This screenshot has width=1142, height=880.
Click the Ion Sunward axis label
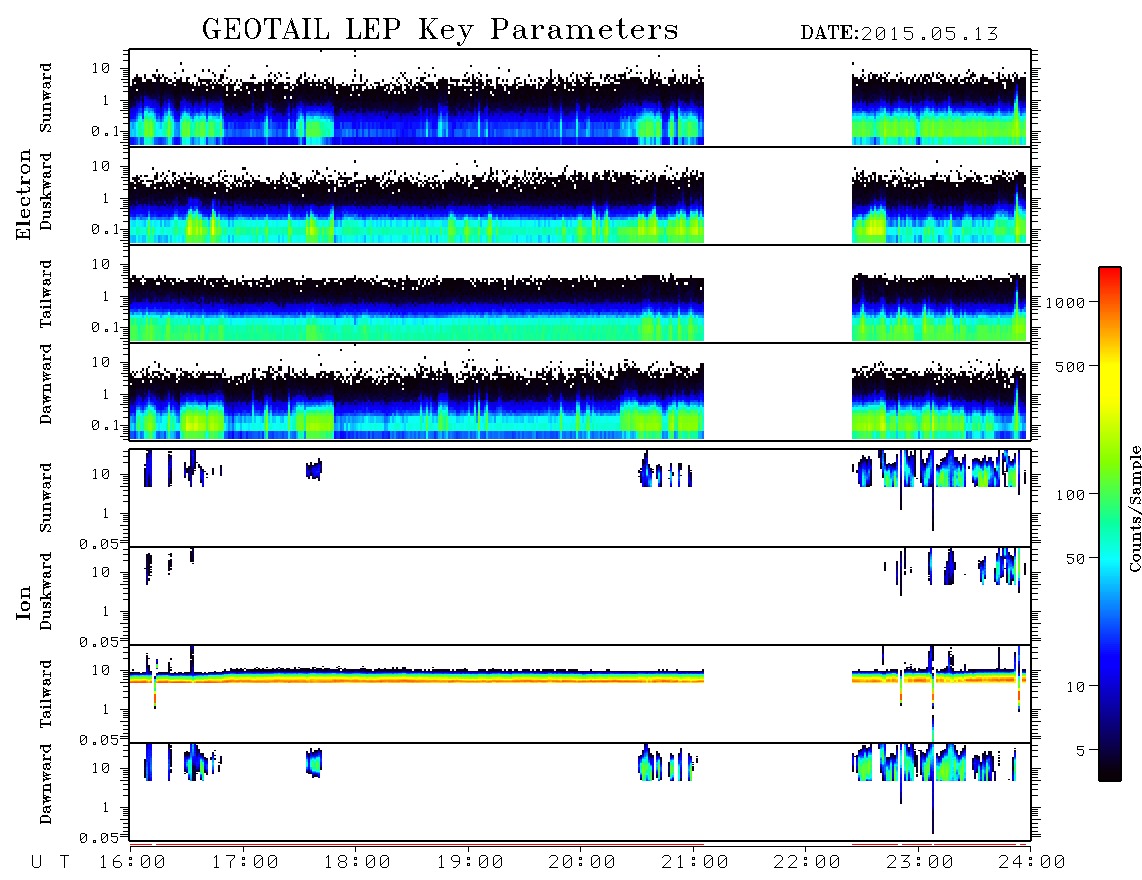coord(46,498)
